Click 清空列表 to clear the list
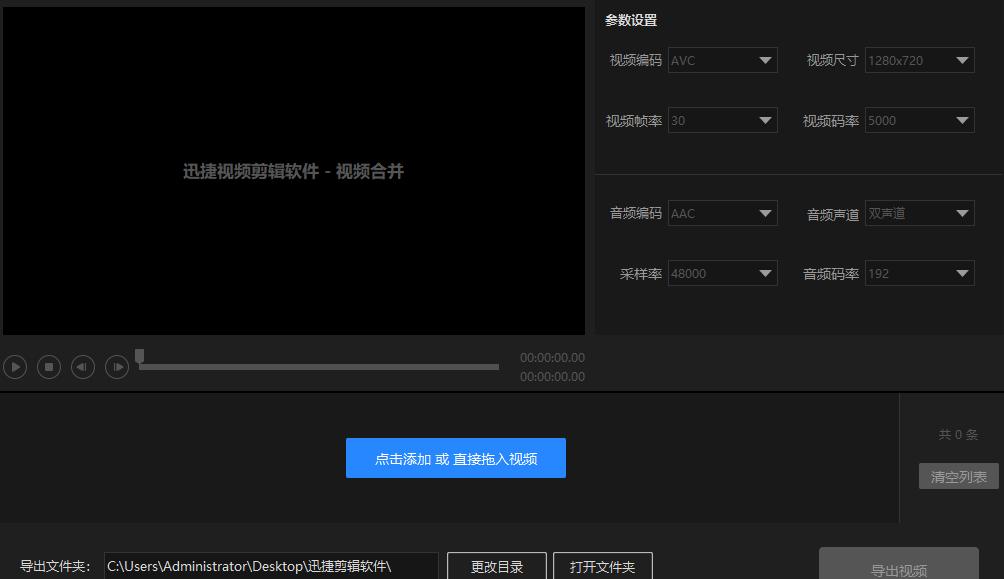1004x579 pixels. coord(957,476)
